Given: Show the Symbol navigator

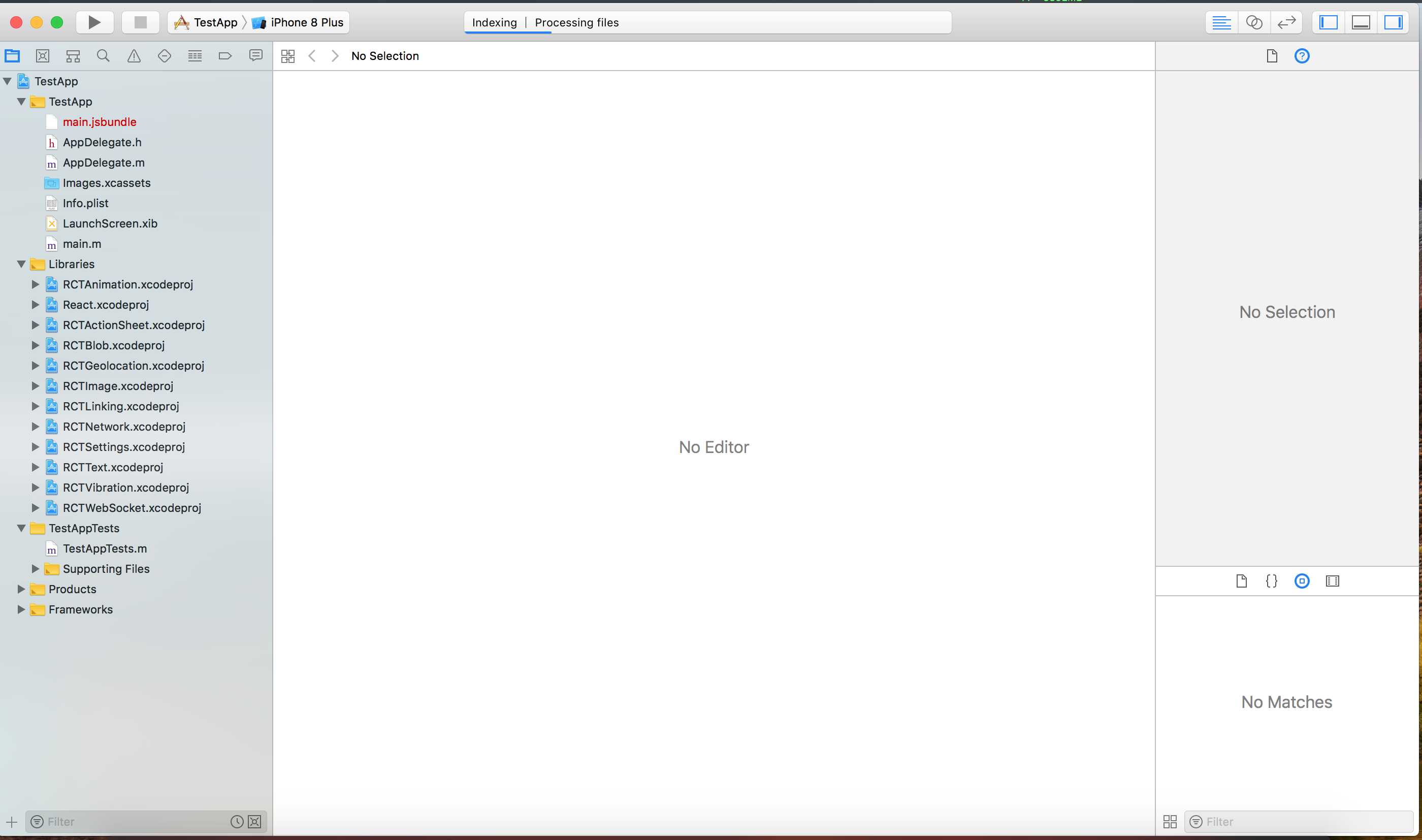Looking at the screenshot, I should click(x=73, y=55).
